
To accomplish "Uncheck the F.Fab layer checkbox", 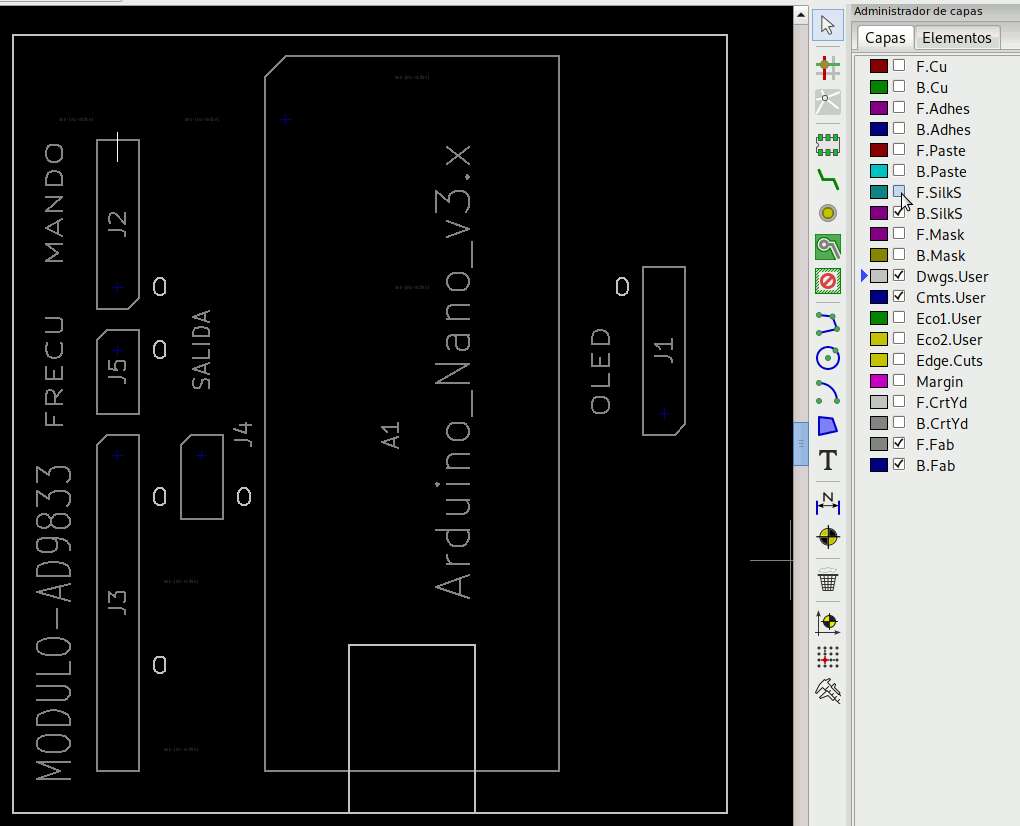I will (899, 444).
